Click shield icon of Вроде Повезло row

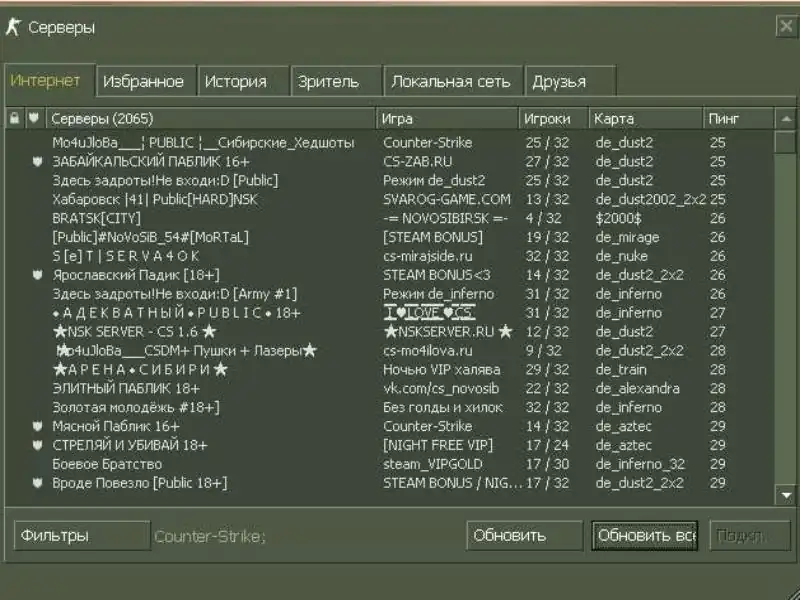37,483
